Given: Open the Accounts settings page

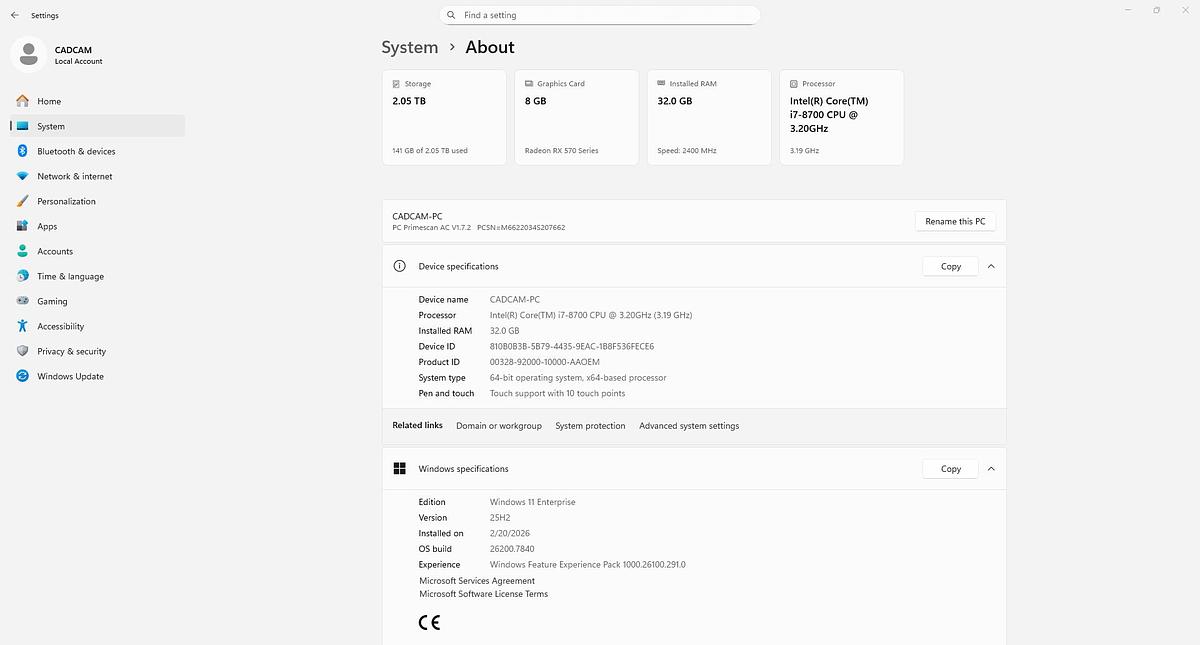Looking at the screenshot, I should (55, 251).
